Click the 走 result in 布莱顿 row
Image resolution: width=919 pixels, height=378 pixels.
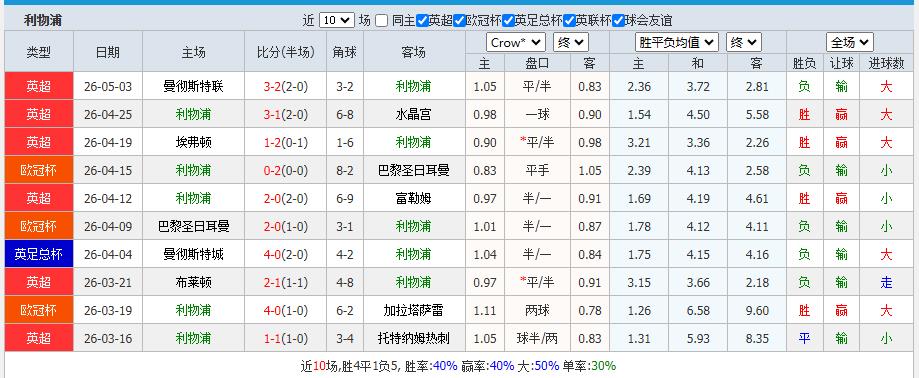click(x=886, y=282)
